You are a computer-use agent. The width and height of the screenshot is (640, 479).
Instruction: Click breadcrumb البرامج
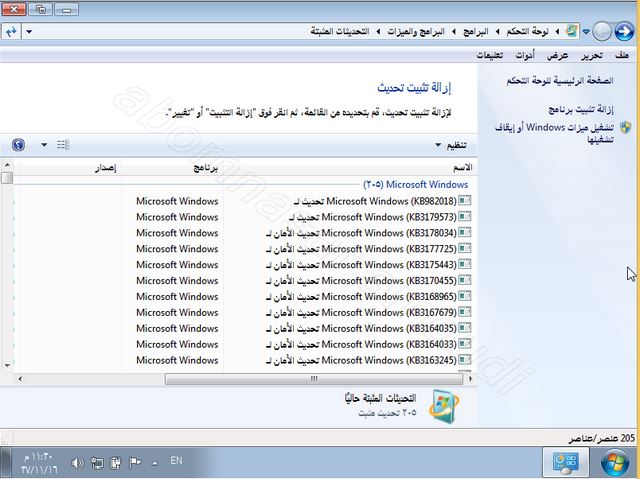[476, 31]
